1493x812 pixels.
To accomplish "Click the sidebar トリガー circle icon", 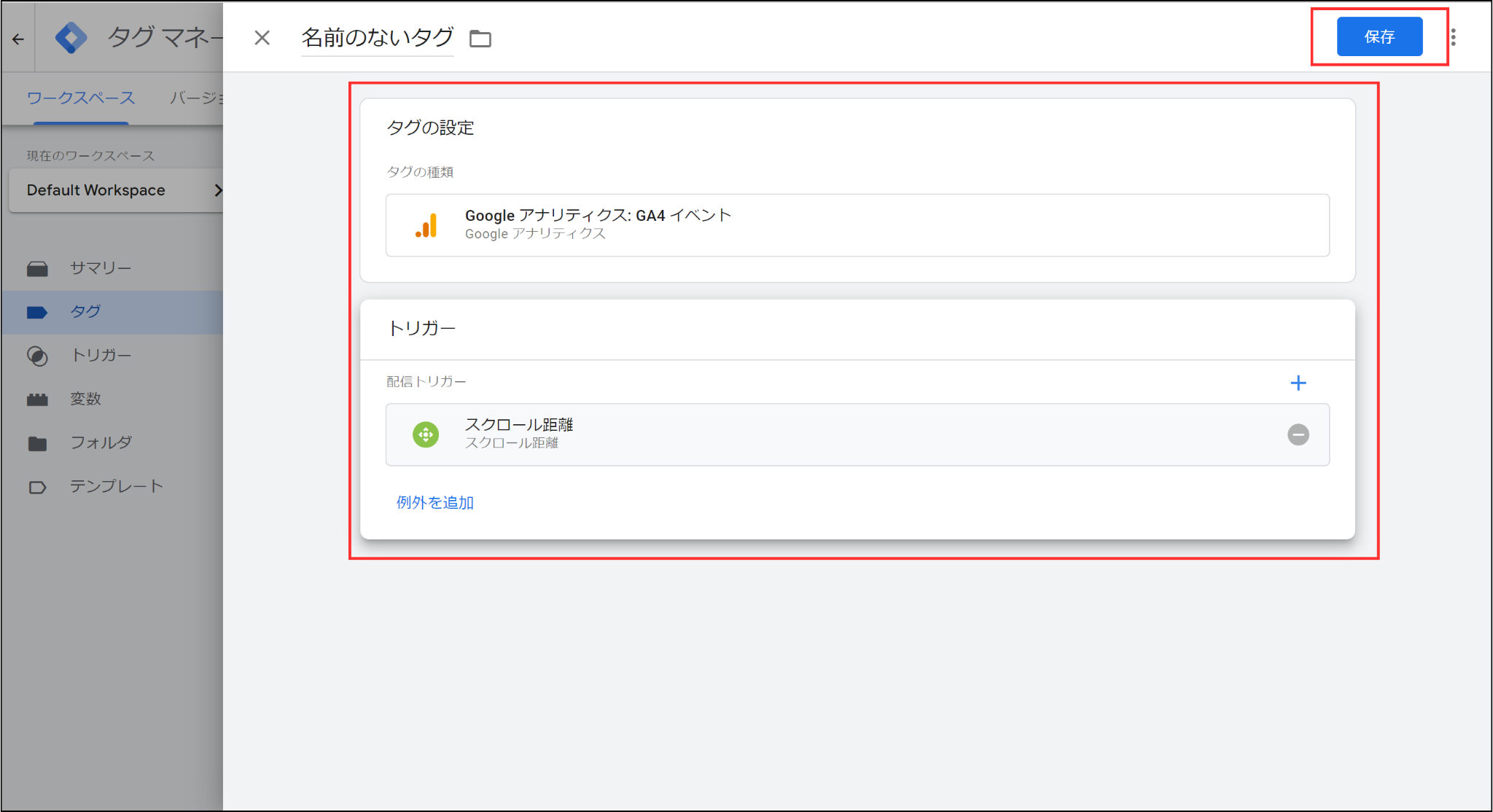I will (x=37, y=356).
